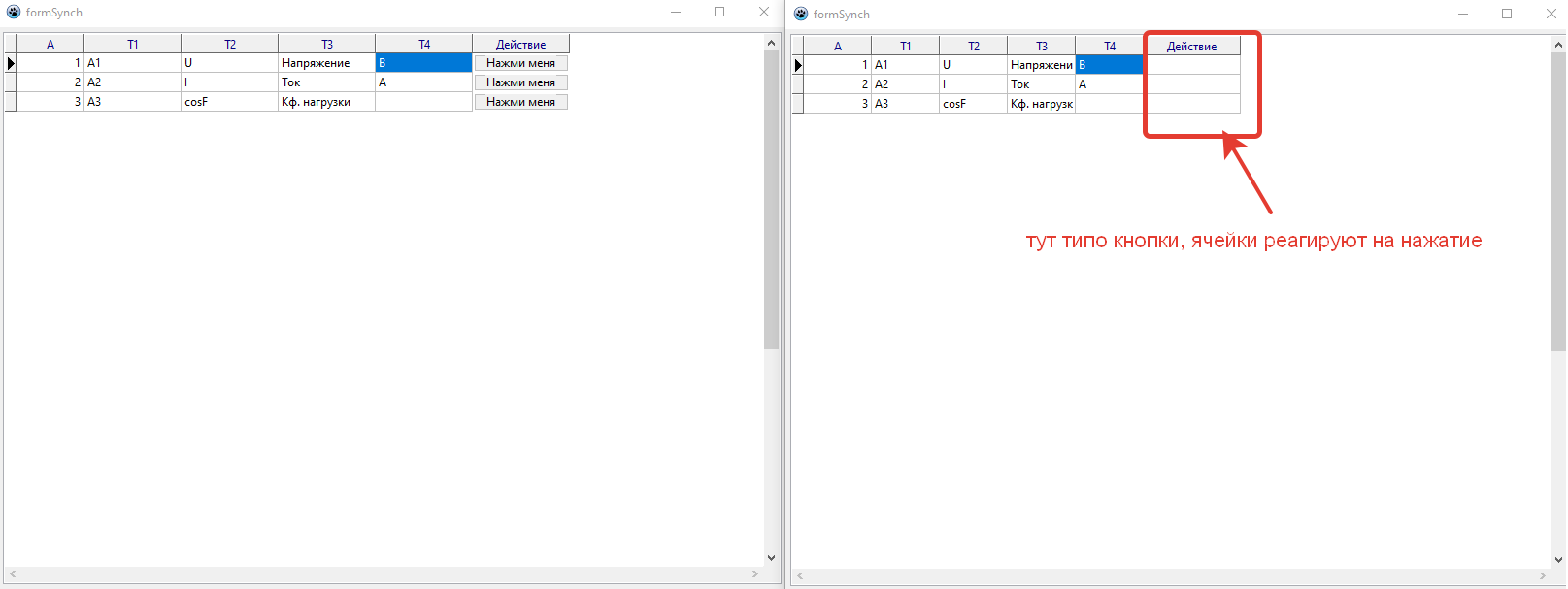
Task: Click the left window's formSynch app icon
Action: point(14,13)
